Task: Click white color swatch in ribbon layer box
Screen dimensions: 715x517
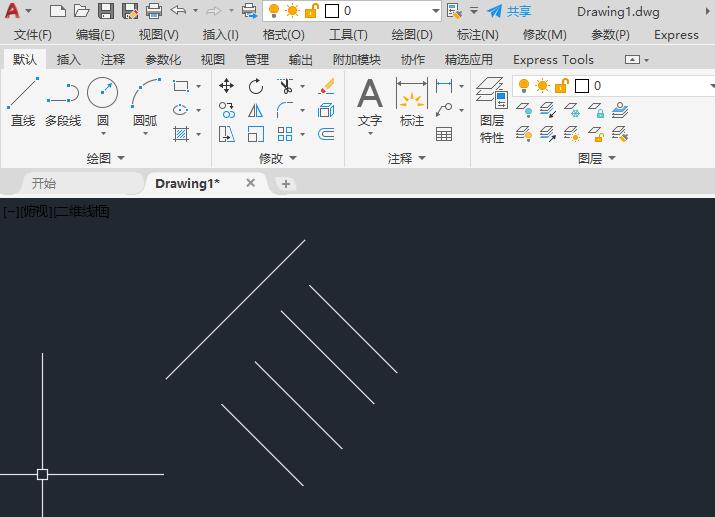Action: (x=582, y=86)
